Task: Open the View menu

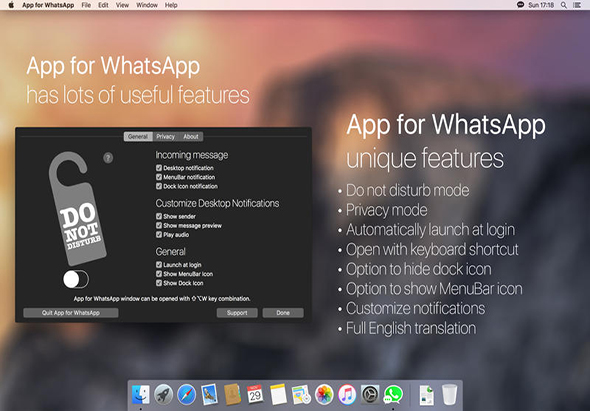Action: click(122, 5)
